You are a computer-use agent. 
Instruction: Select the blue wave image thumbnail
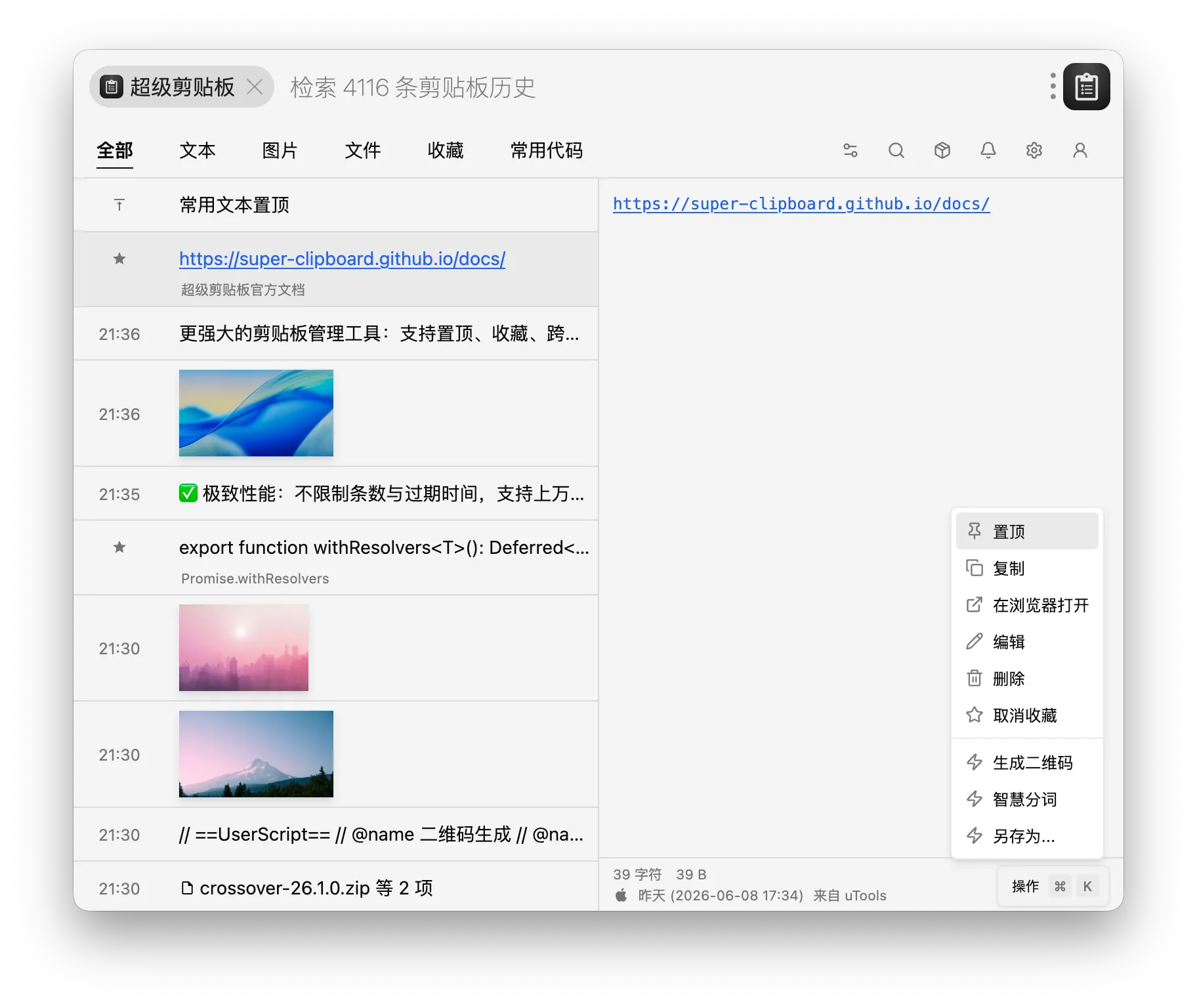tap(256, 413)
